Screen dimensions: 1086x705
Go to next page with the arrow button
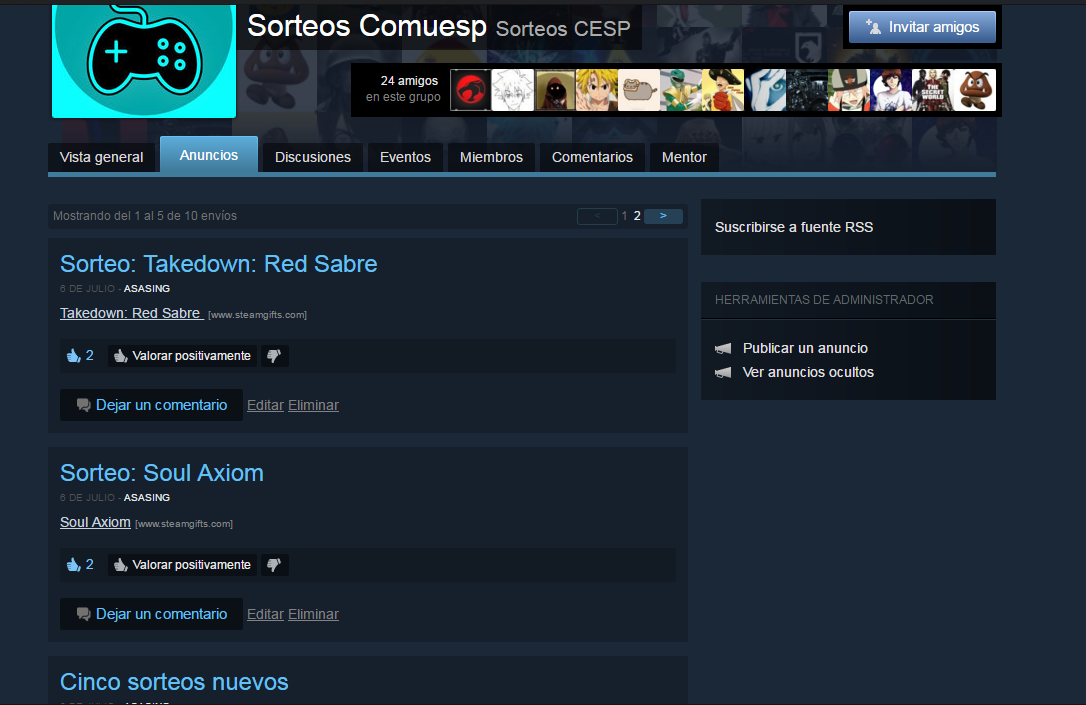click(x=663, y=216)
